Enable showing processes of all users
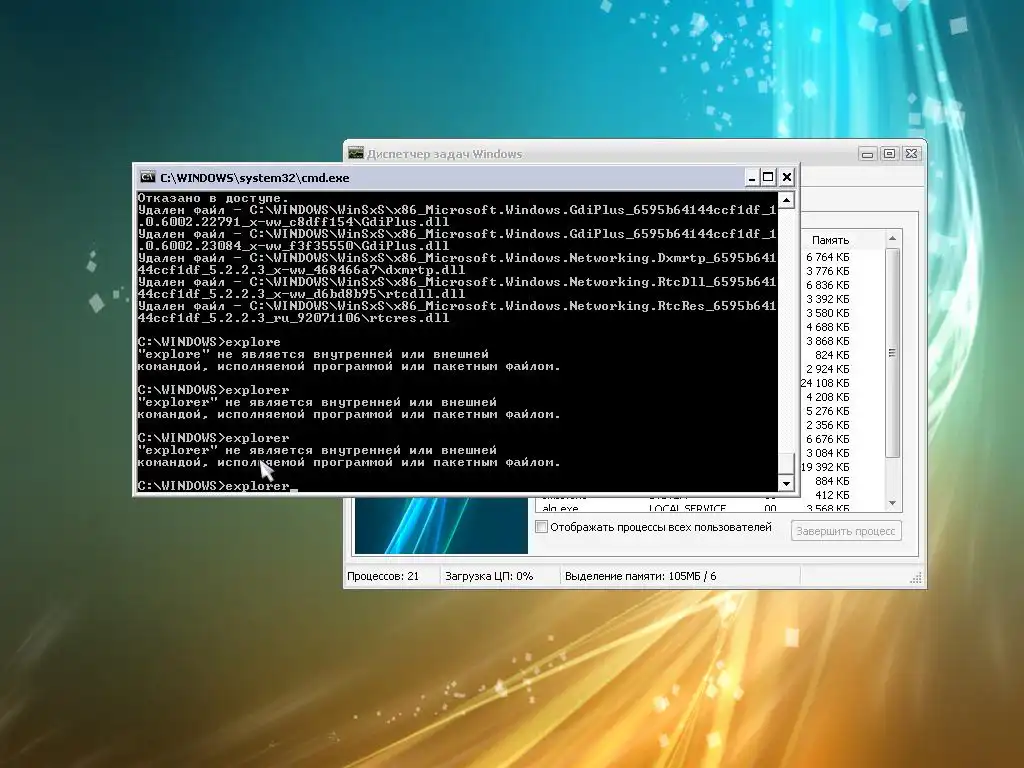 click(x=541, y=527)
